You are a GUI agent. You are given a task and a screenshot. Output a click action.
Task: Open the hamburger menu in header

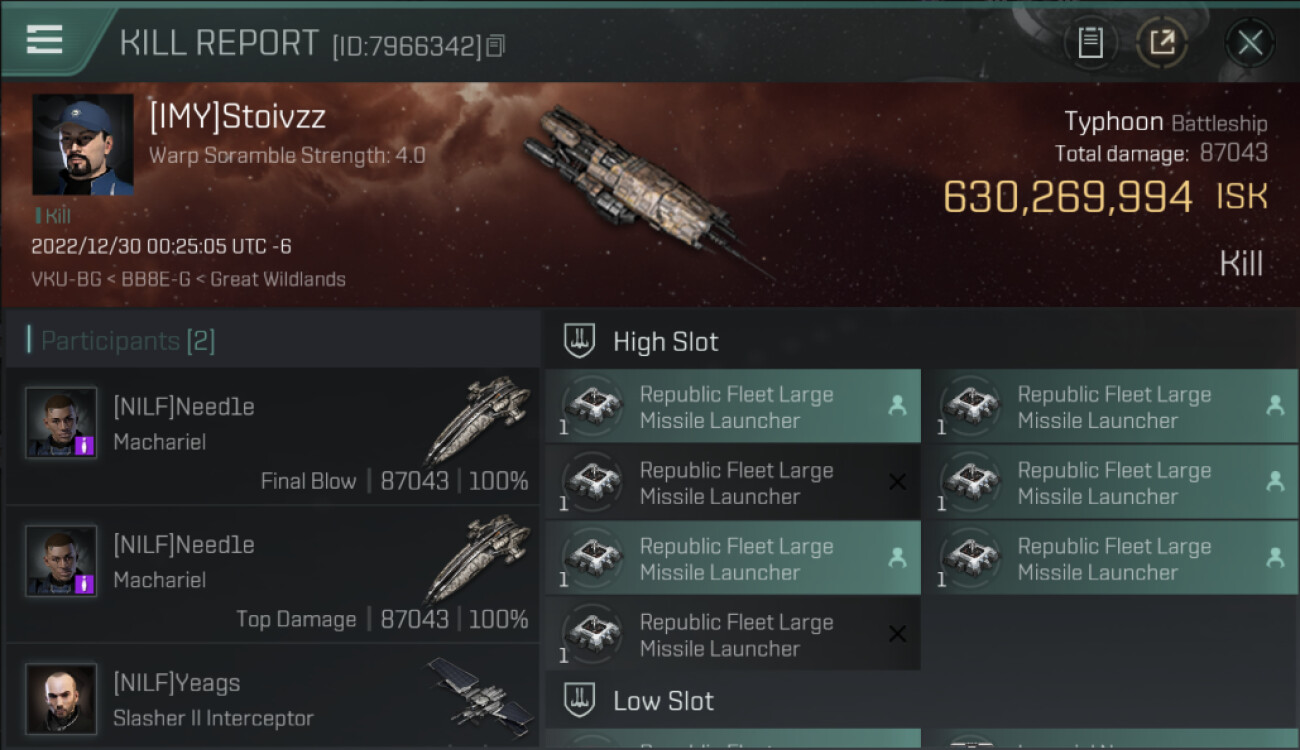coord(44,40)
